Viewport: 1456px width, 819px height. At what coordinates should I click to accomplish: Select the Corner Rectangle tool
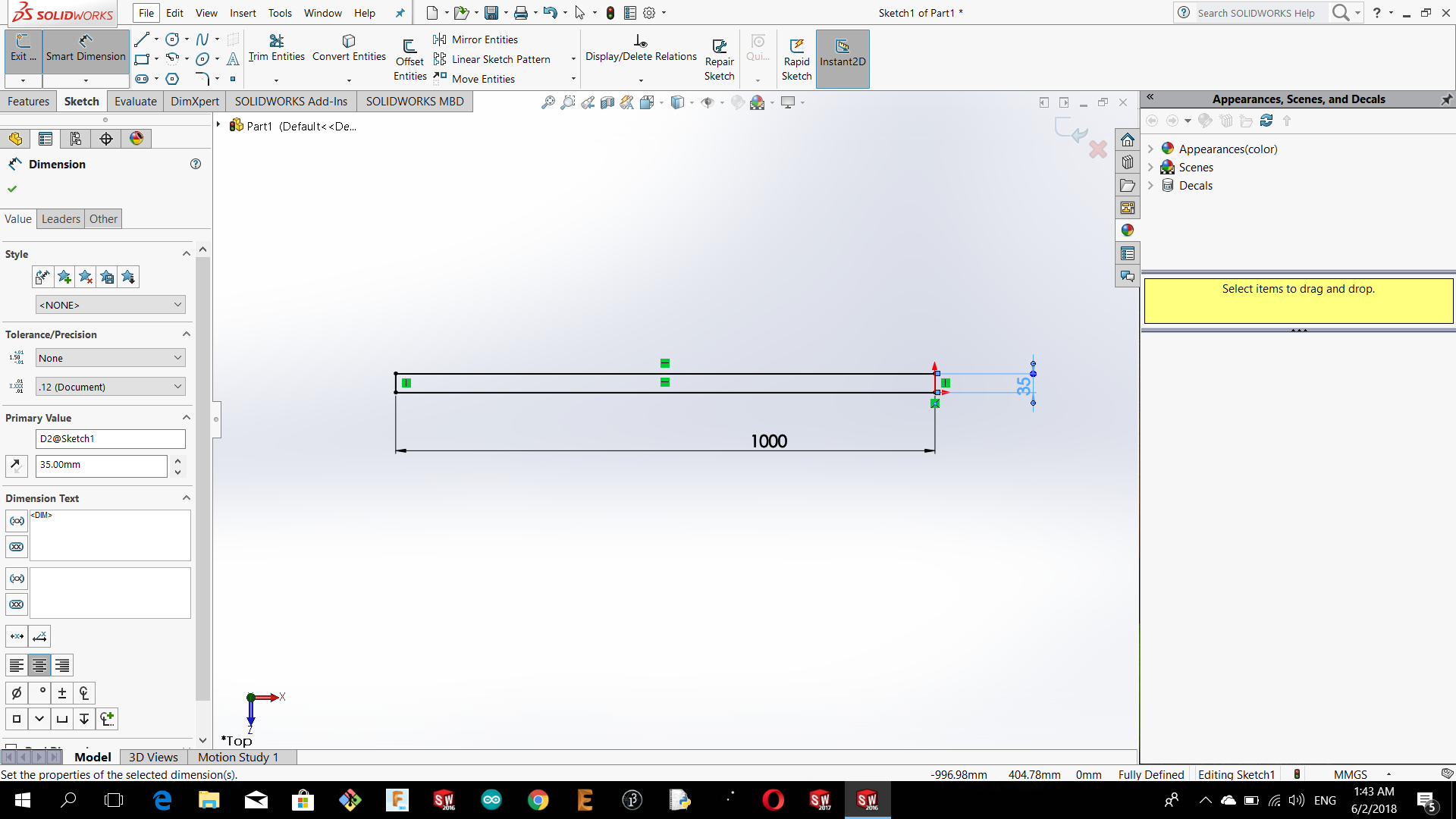click(x=142, y=59)
